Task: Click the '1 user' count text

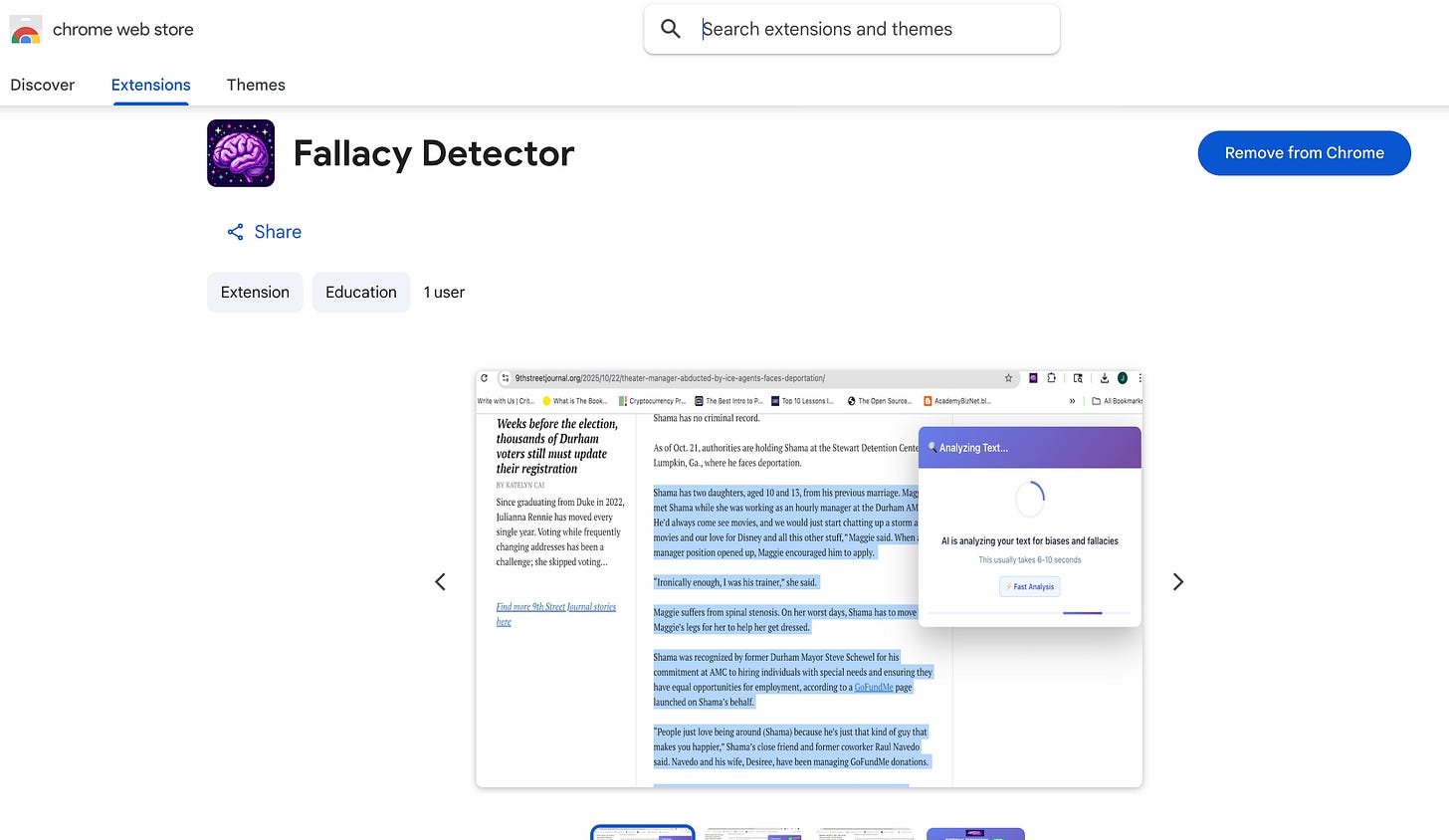Action: 444,292
